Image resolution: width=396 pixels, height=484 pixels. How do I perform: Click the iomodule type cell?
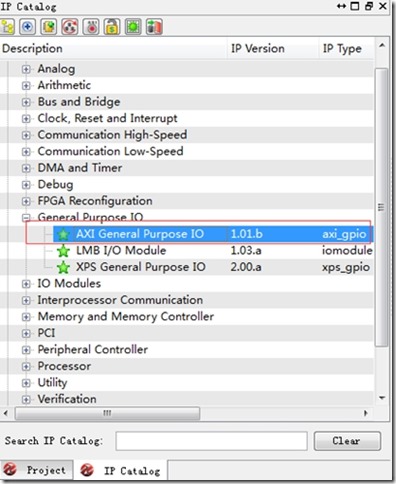[x=347, y=251]
